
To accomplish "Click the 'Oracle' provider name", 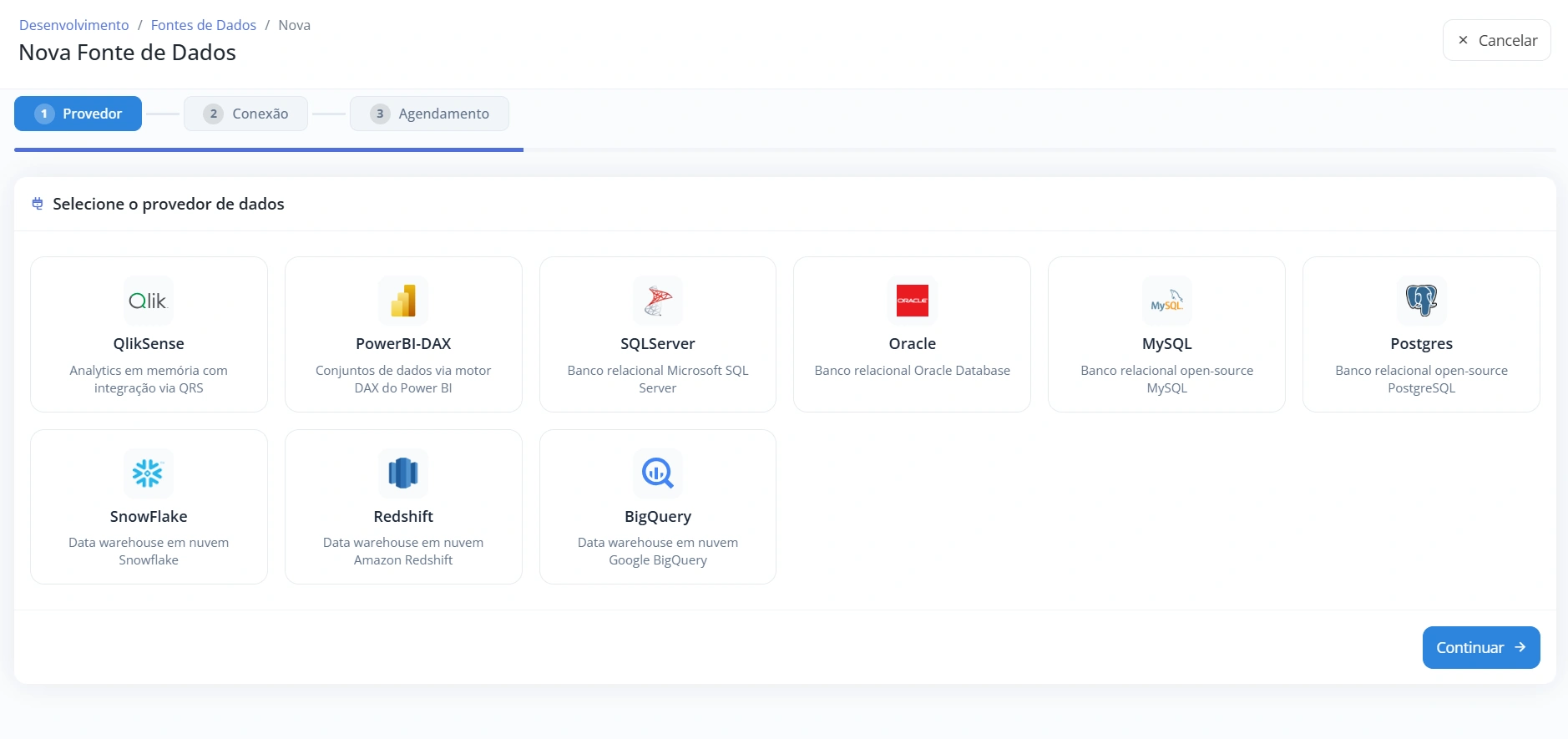I will tap(913, 343).
